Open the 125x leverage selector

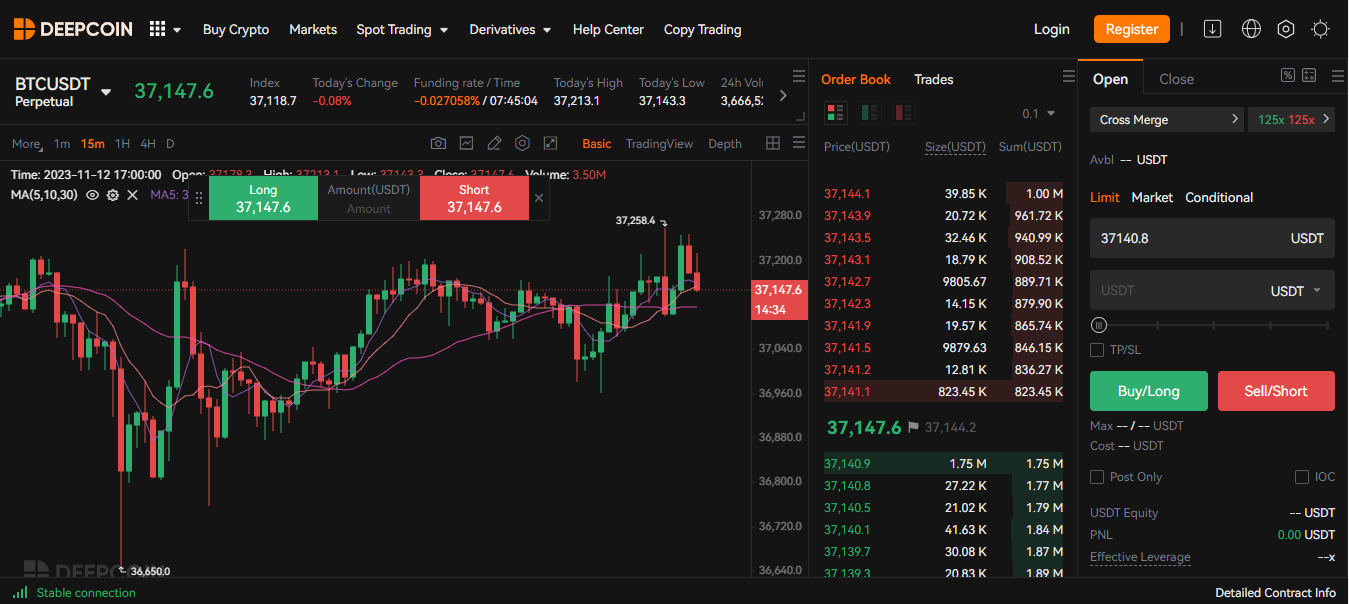[1291, 119]
